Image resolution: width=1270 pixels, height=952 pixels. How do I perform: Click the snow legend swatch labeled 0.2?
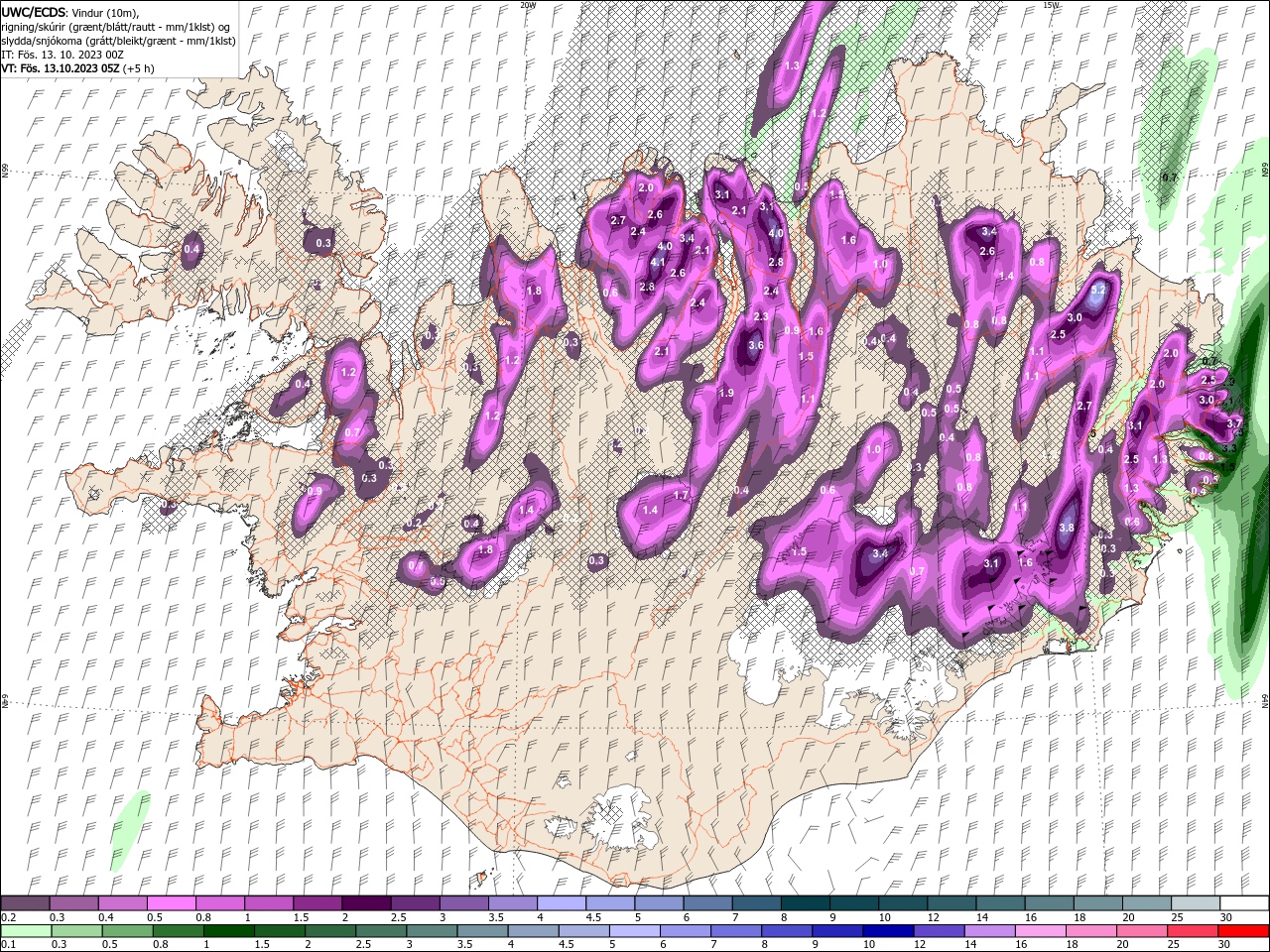tap(25, 903)
